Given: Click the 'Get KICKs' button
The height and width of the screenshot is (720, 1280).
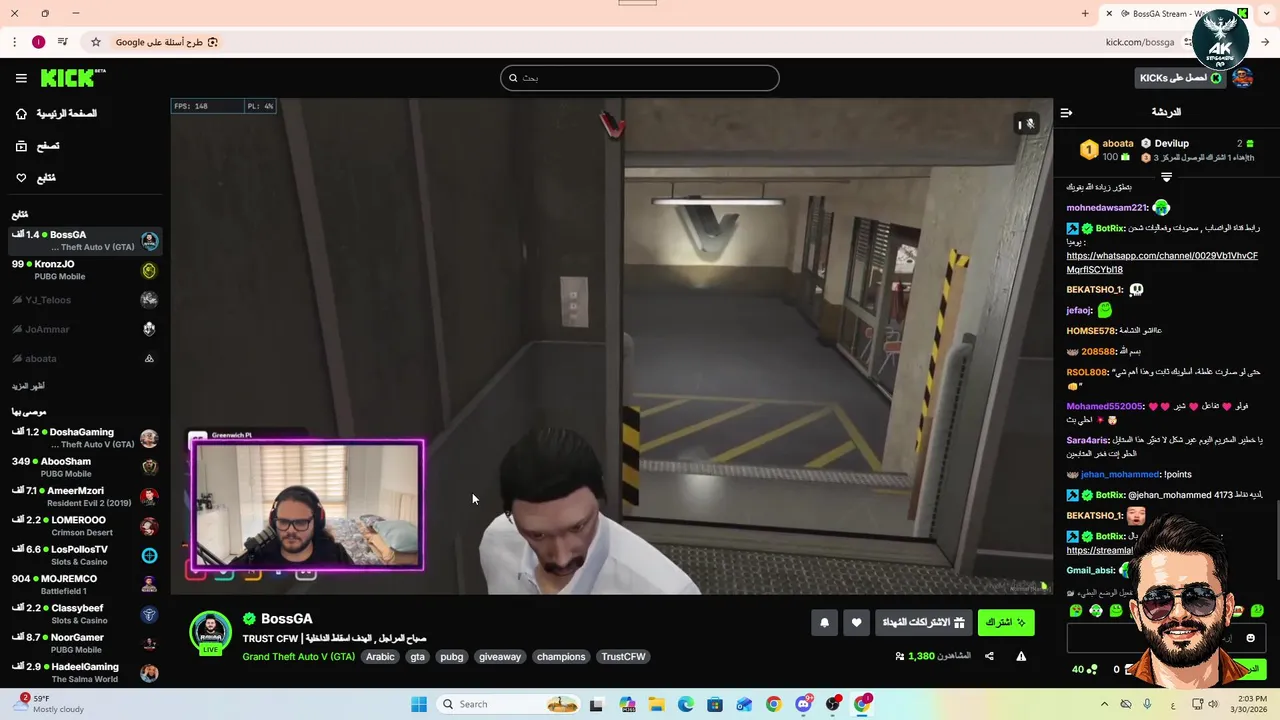Looking at the screenshot, I should coord(1181,78).
